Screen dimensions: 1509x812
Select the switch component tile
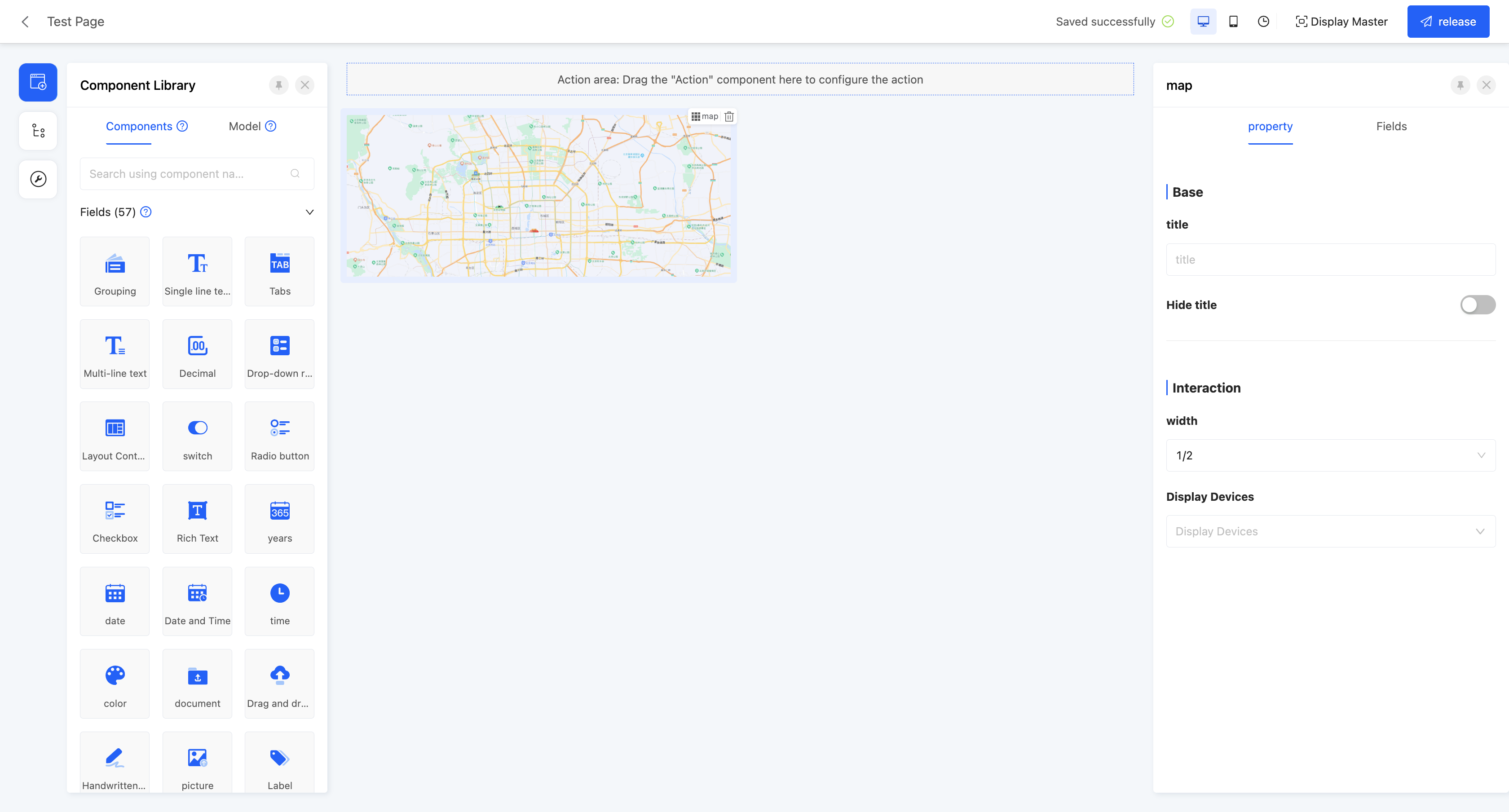point(198,436)
